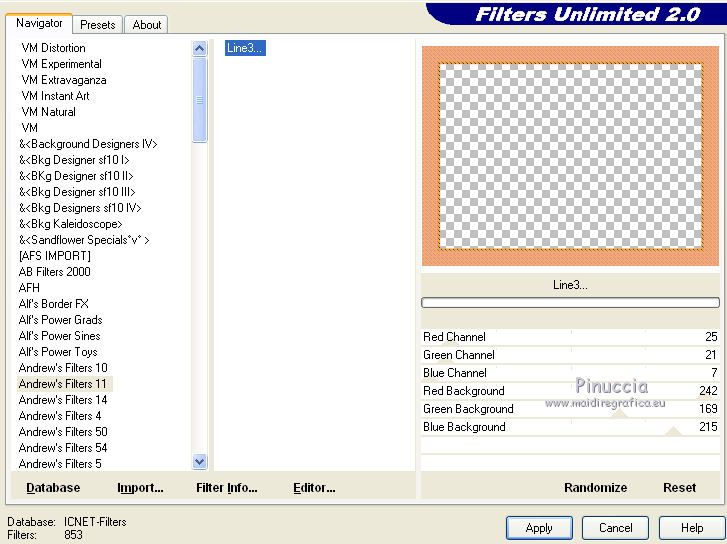Image resolution: width=727 pixels, height=544 pixels.
Task: Adjust the Green Background slider
Action: click(x=570, y=409)
